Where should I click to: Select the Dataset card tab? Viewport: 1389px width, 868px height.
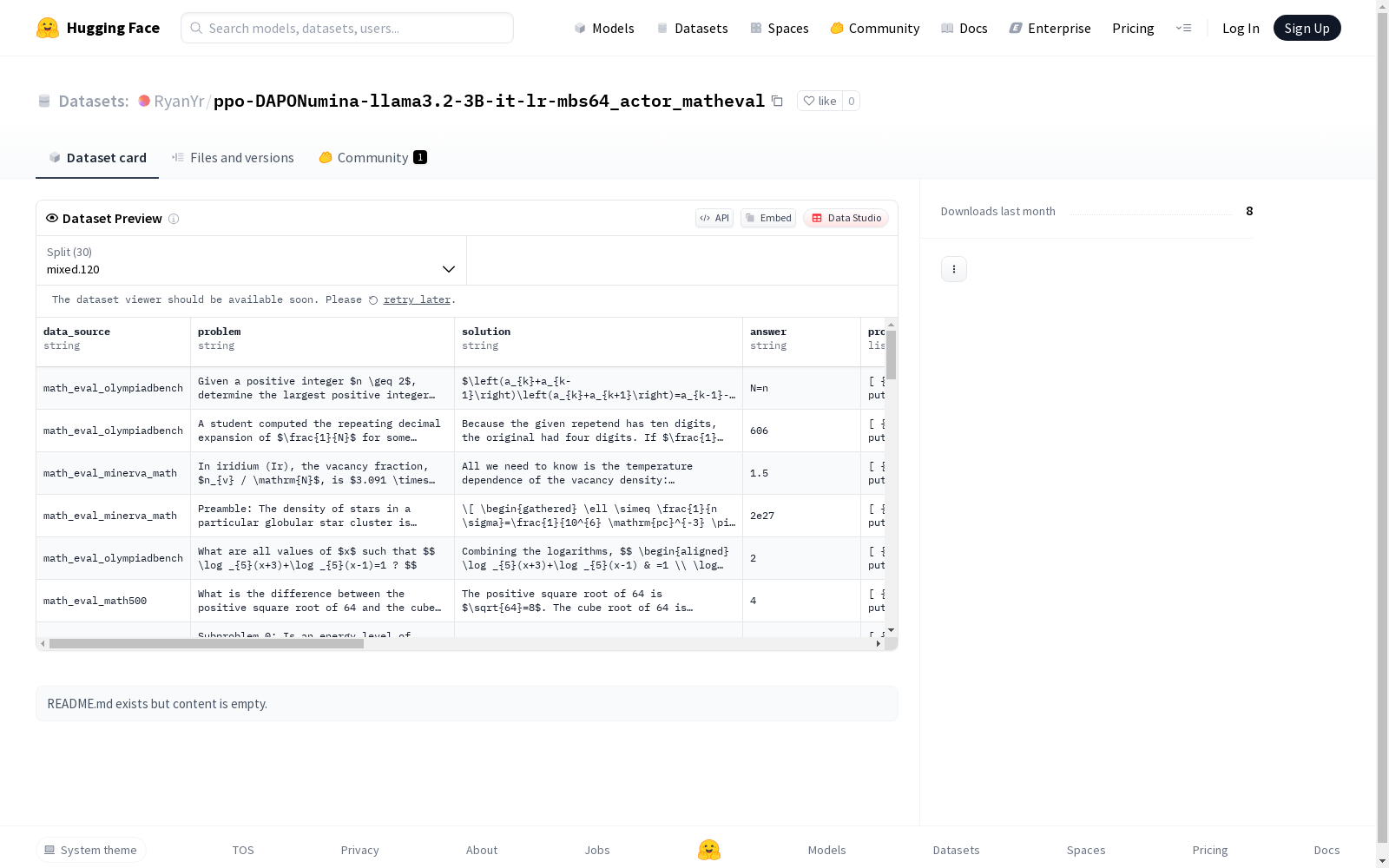click(97, 157)
